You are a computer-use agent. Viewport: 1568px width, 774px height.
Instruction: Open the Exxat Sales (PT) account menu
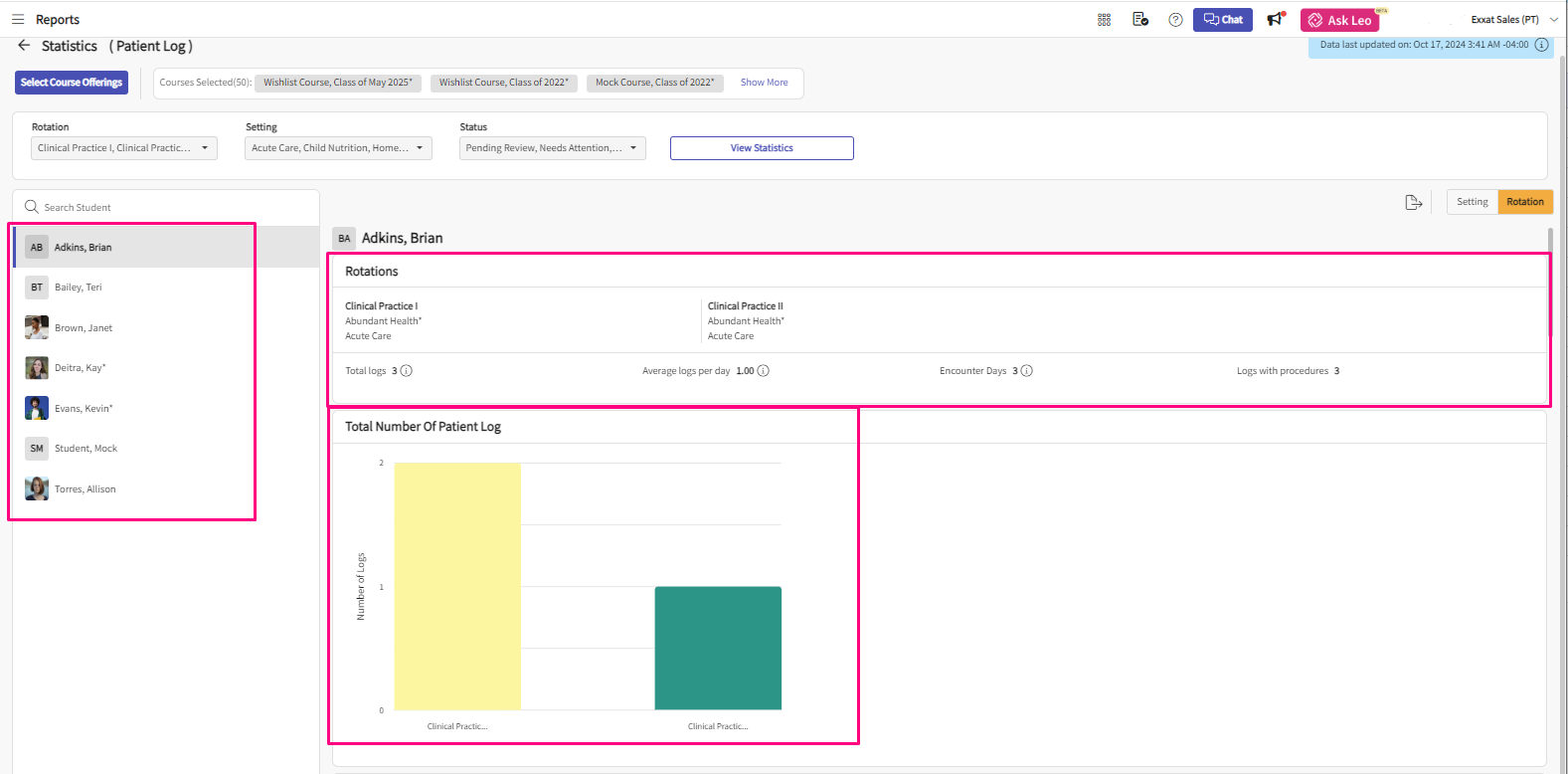pos(1512,20)
